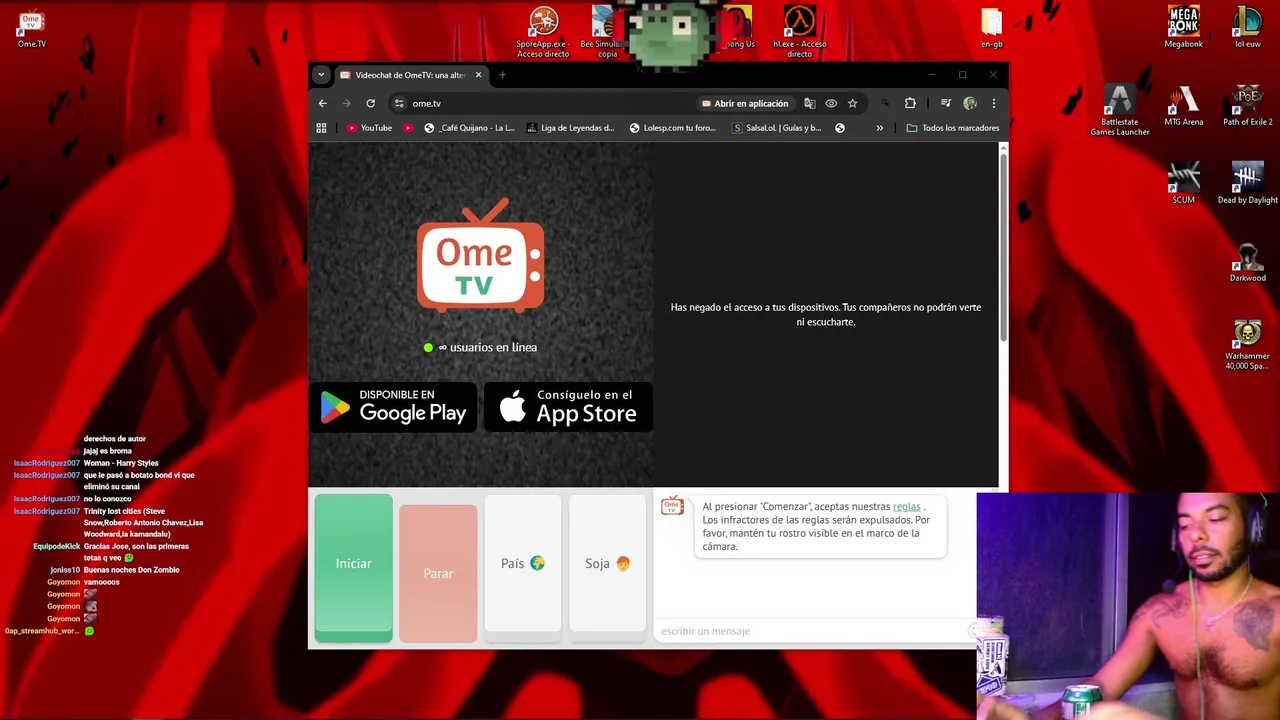Screen dimensions: 1280x720
Task: Open the media controls icon
Action: (x=945, y=103)
